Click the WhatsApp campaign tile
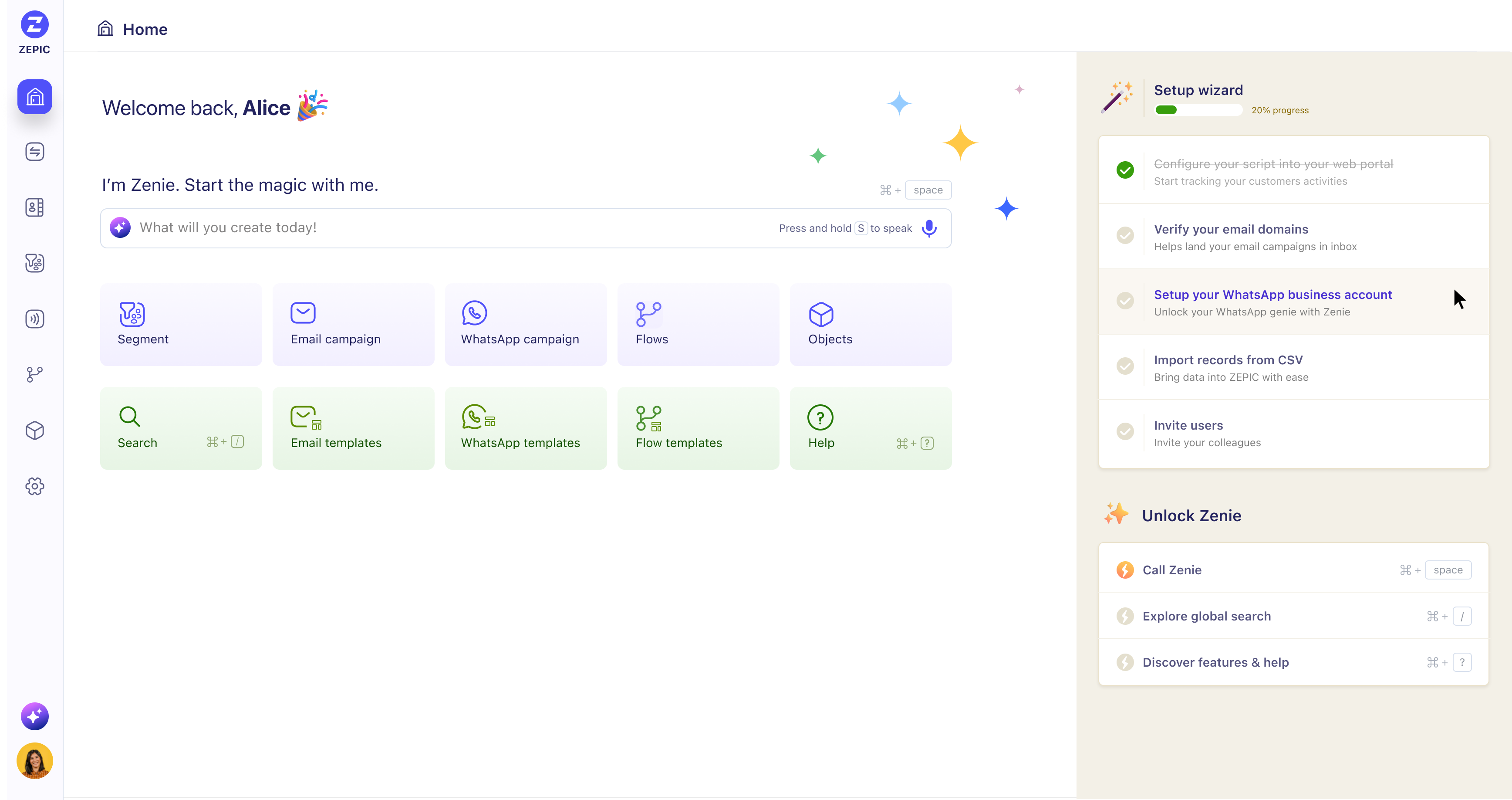Screen dimensions: 1512x800 click(525, 324)
